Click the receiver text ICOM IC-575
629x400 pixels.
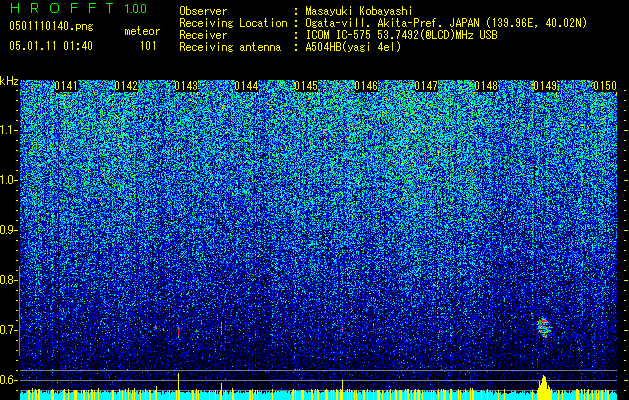(339, 35)
